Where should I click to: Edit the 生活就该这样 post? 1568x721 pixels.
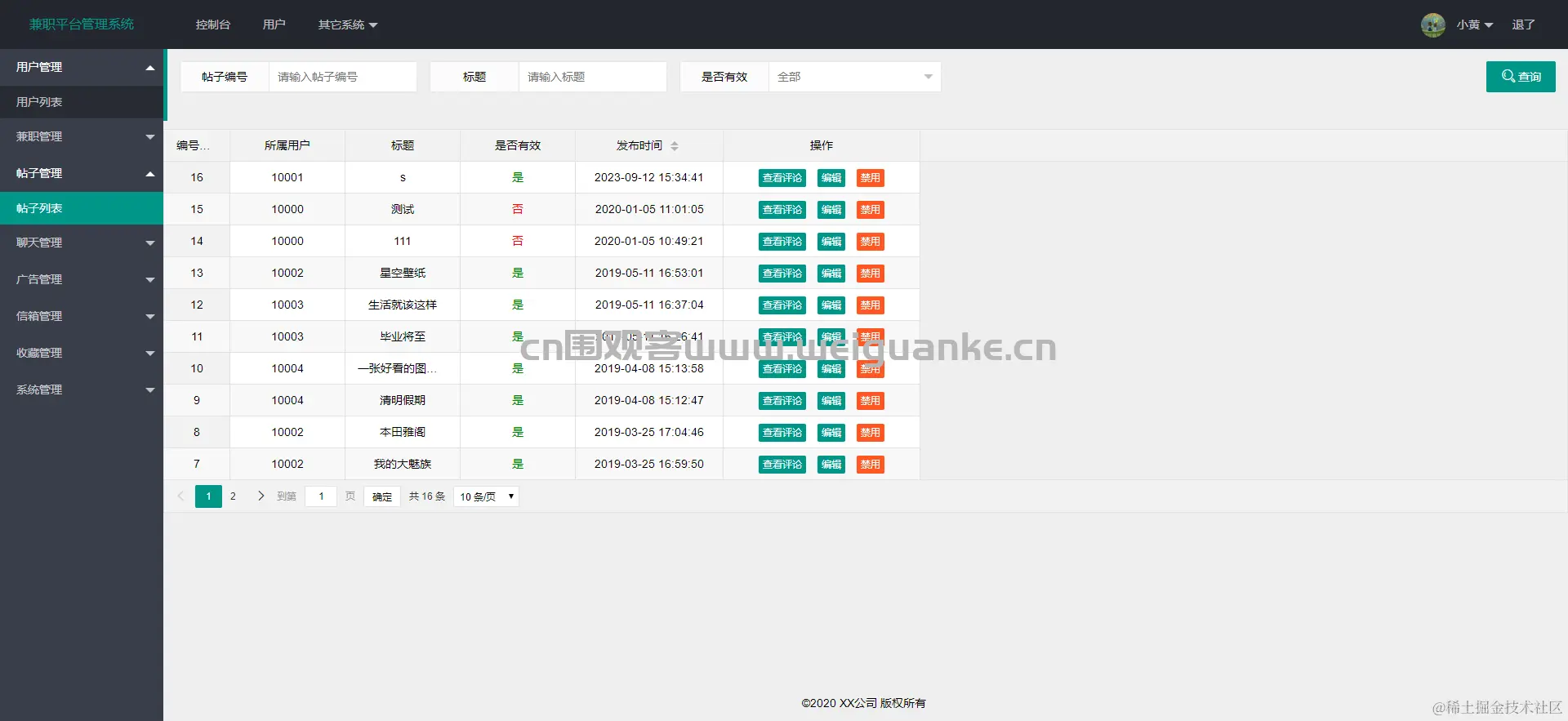(x=831, y=305)
